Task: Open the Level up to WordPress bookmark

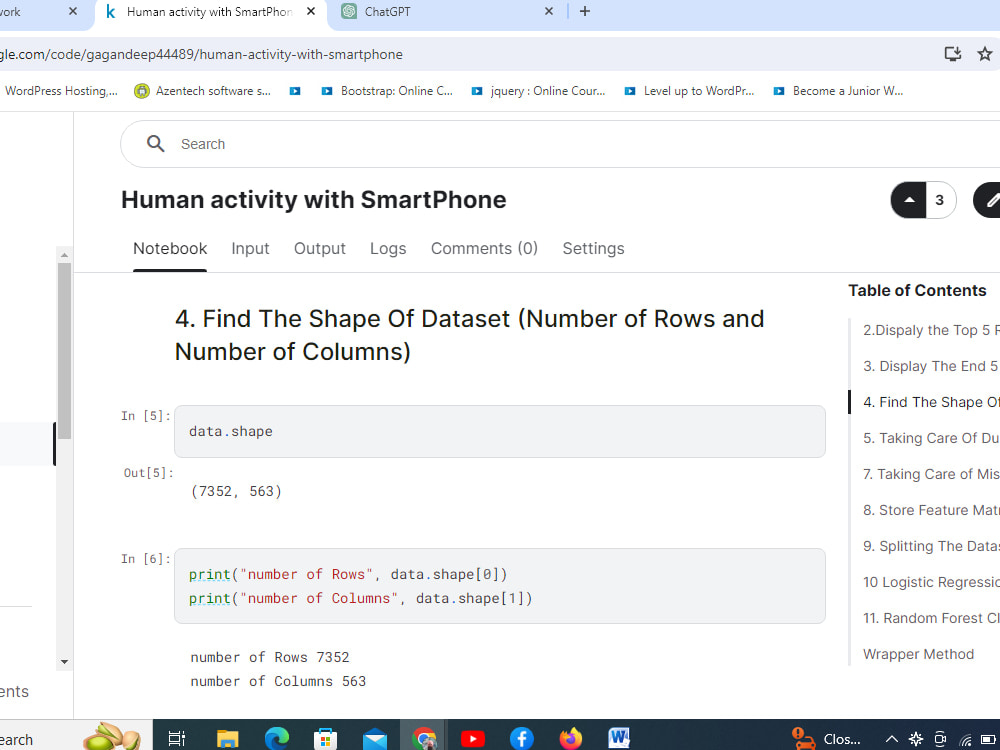Action: (x=689, y=91)
